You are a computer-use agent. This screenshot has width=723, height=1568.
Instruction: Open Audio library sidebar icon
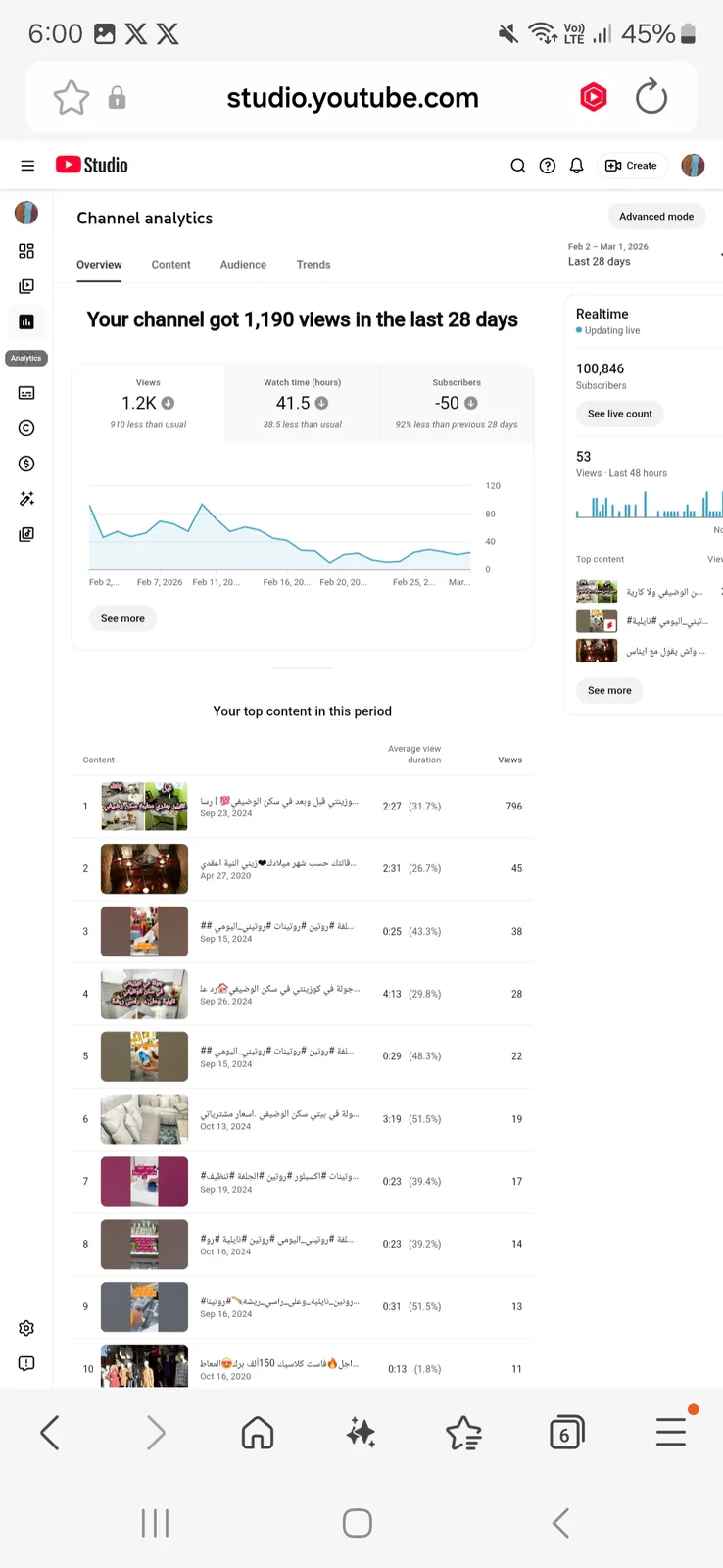[x=26, y=534]
